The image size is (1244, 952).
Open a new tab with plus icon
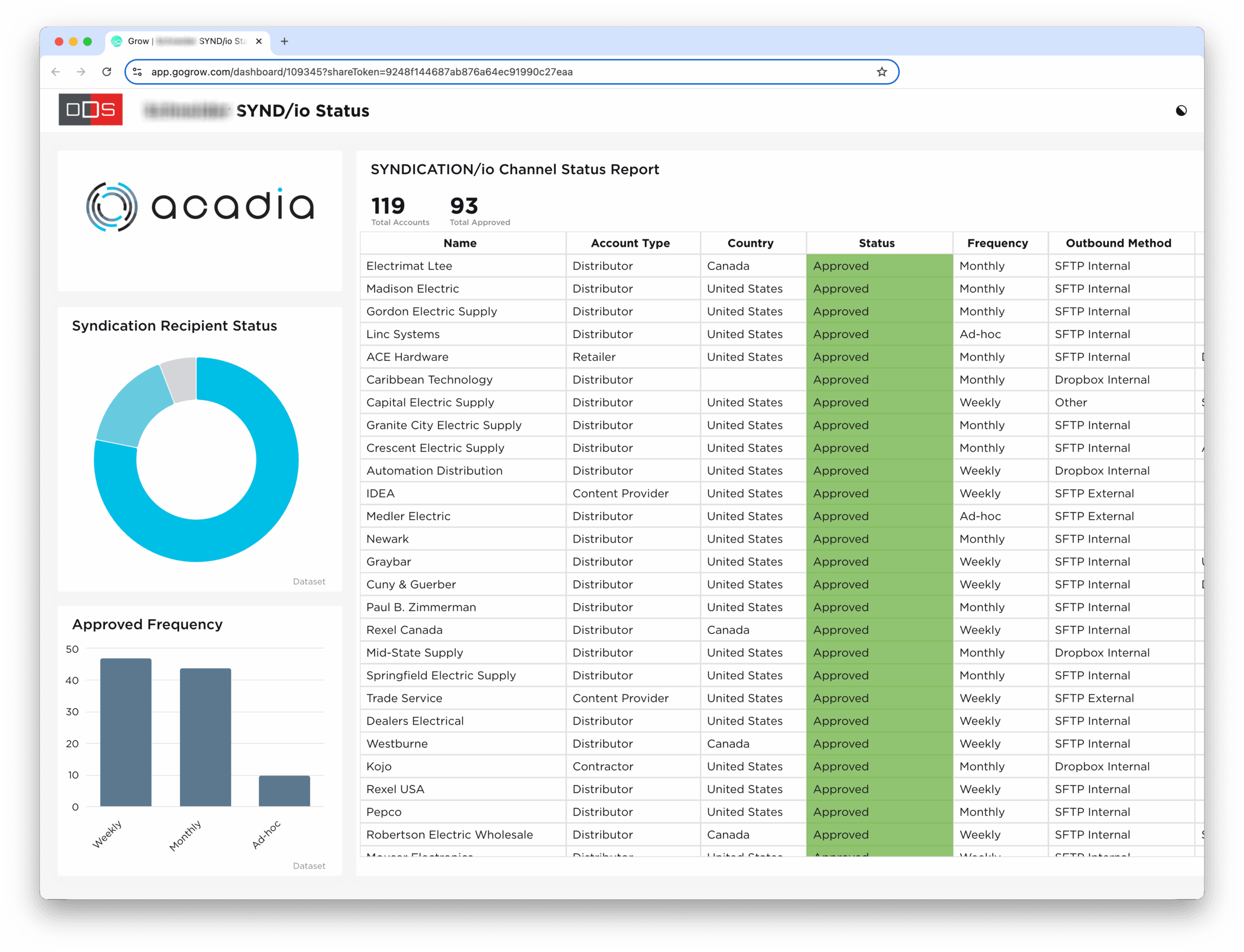[x=285, y=41]
